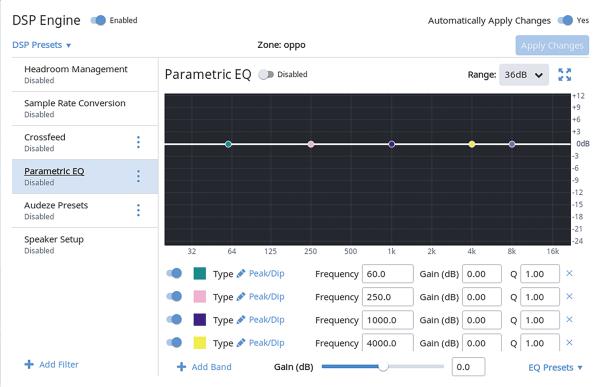Screen dimensions: 600x387
Task: Toggle the 1000.0 Hz band switch
Action: click(x=174, y=319)
